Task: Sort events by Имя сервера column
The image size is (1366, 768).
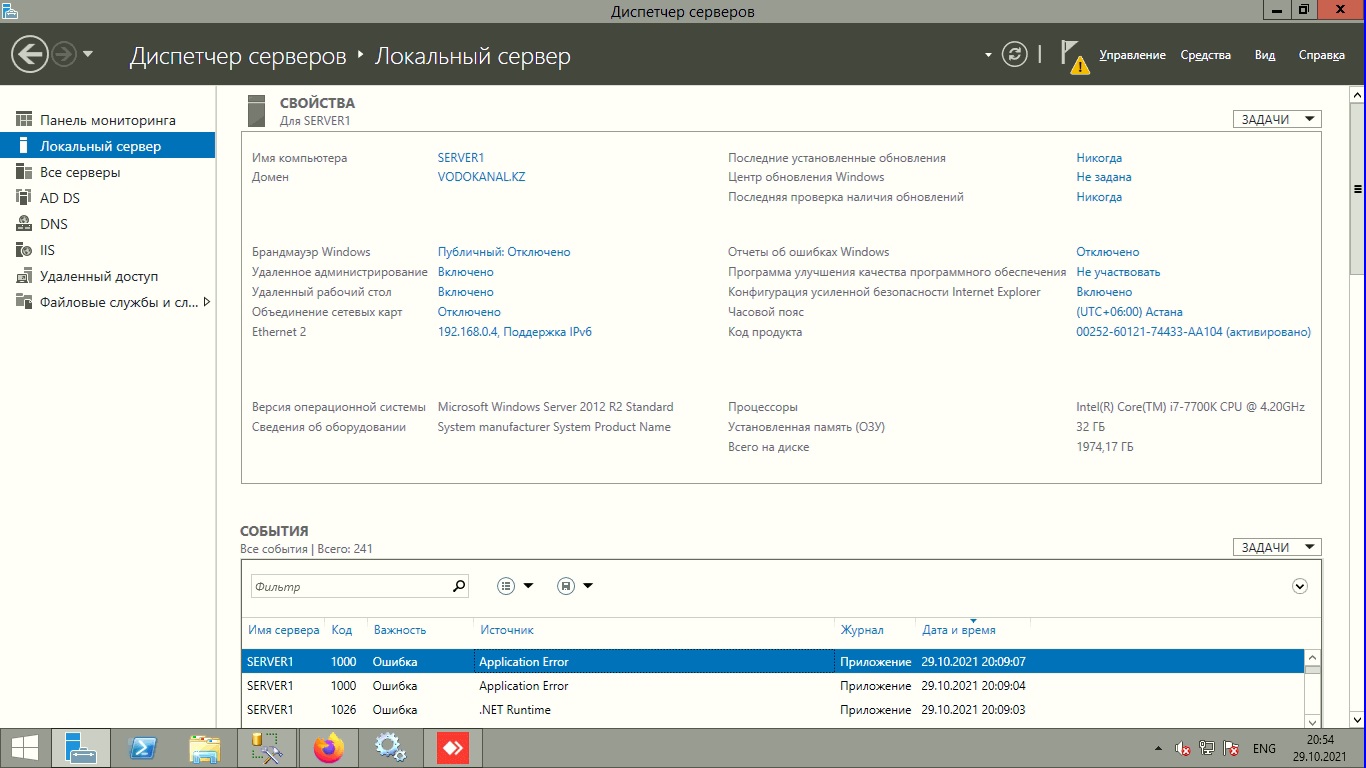Action: click(x=284, y=630)
